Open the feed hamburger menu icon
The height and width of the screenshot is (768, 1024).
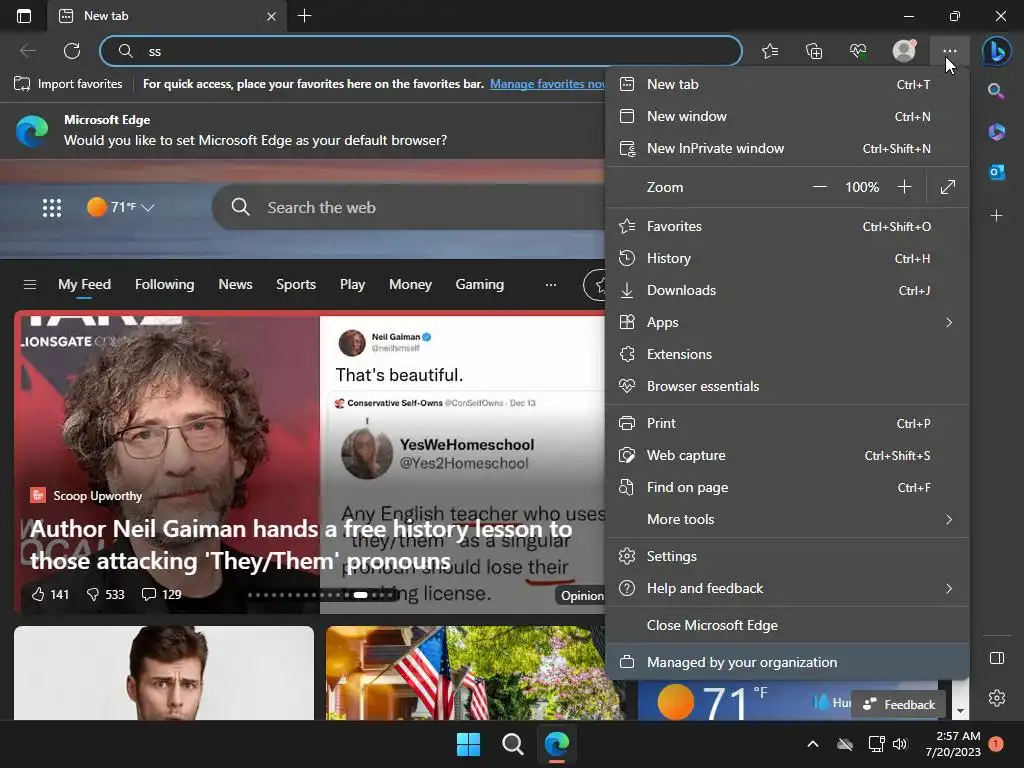[x=29, y=285]
